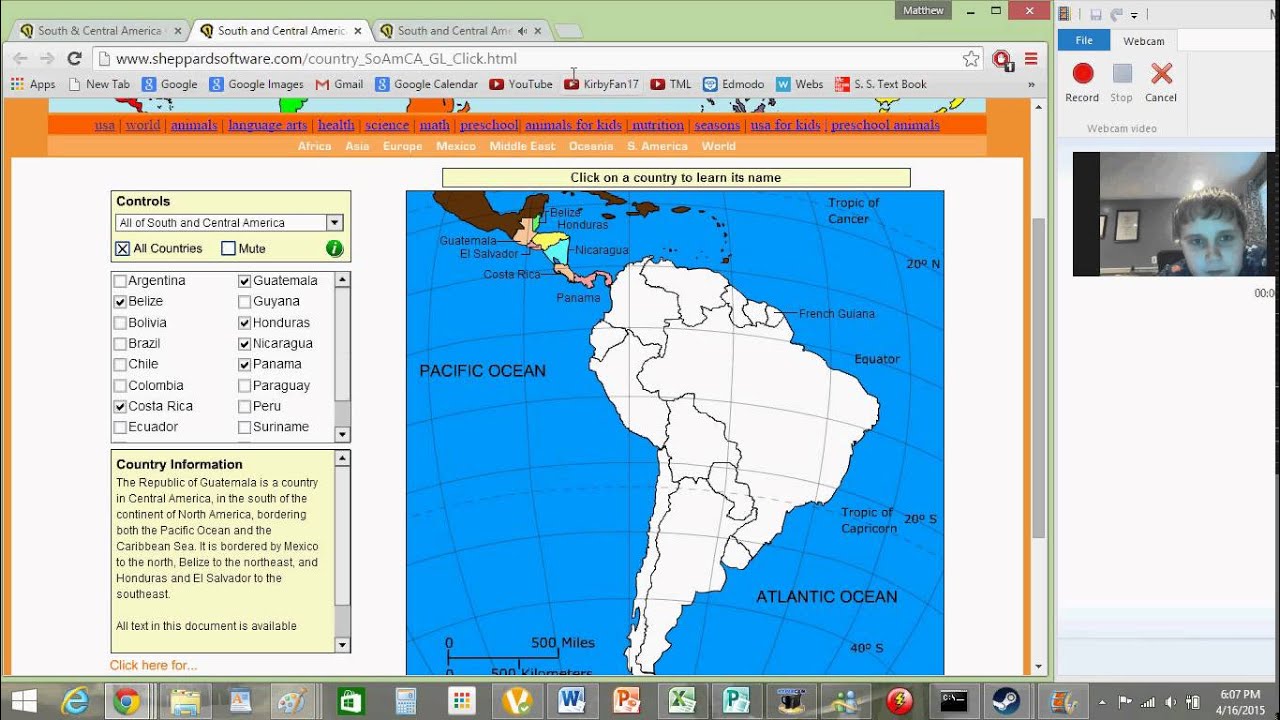Open the usa link in the orange bar
This screenshot has height=720, width=1280.
click(x=105, y=125)
